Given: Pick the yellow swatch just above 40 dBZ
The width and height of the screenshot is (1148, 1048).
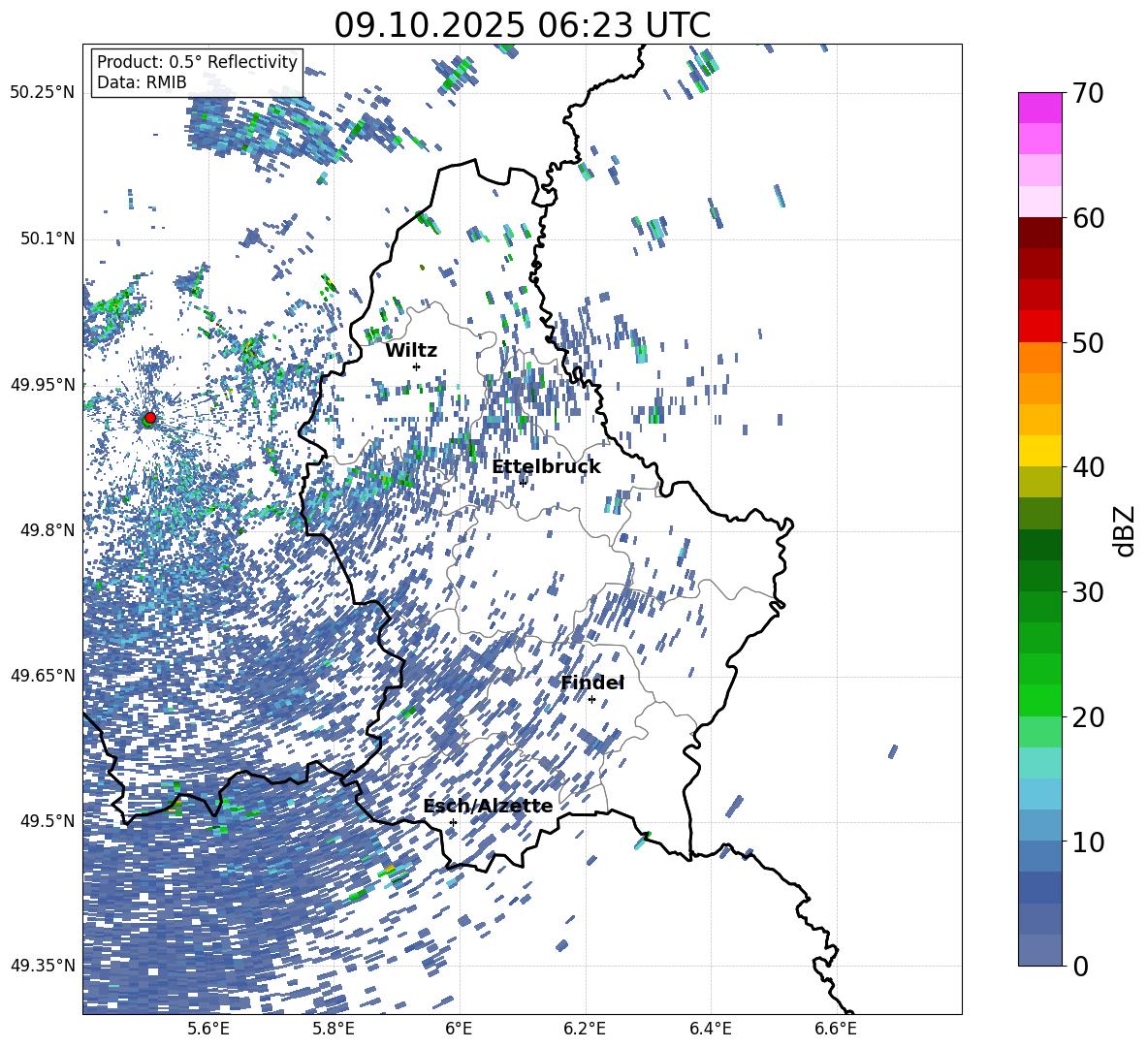Looking at the screenshot, I should [1039, 451].
